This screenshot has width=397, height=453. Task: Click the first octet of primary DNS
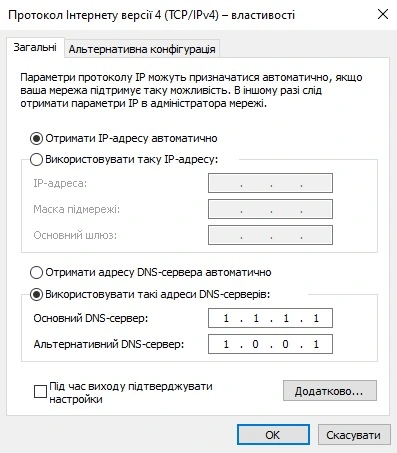(226, 318)
